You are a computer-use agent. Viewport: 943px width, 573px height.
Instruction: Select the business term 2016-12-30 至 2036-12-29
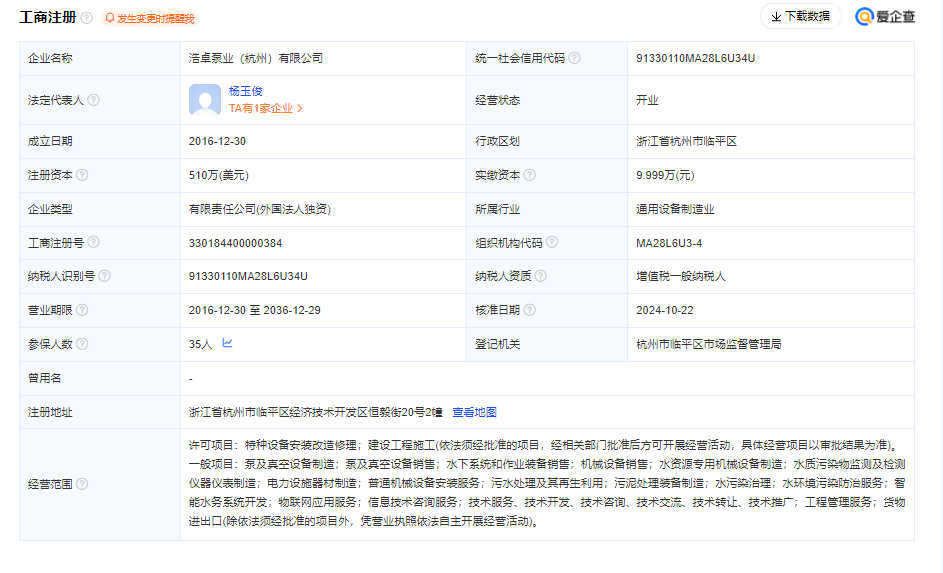coord(254,310)
